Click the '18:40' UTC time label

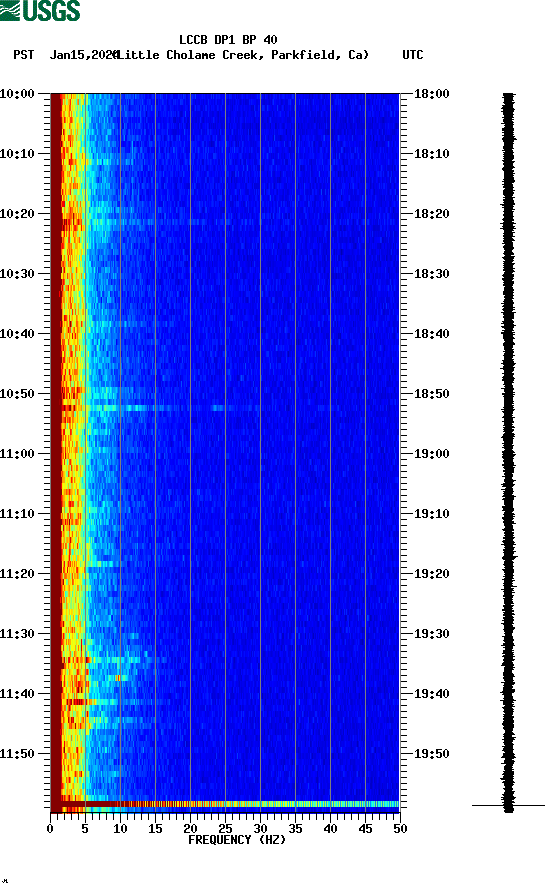coord(432,333)
